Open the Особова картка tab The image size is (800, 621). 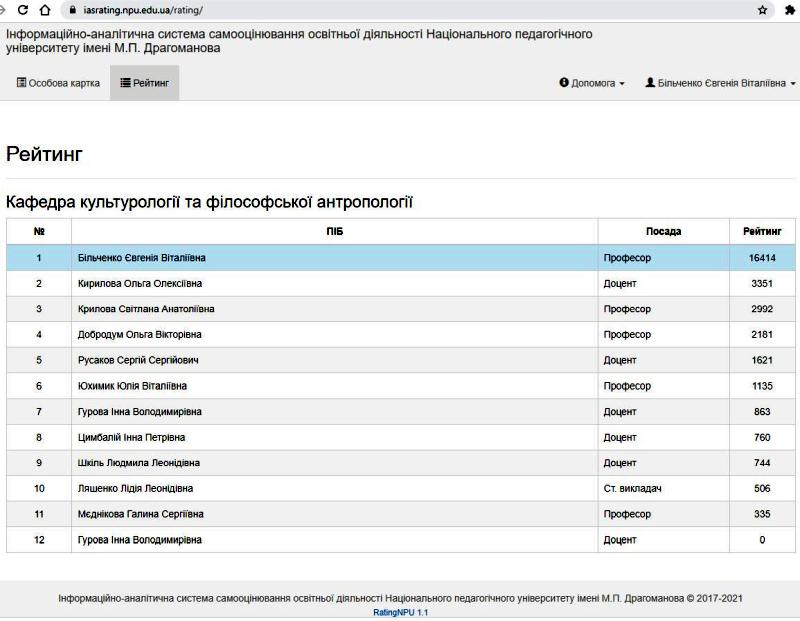pos(58,83)
